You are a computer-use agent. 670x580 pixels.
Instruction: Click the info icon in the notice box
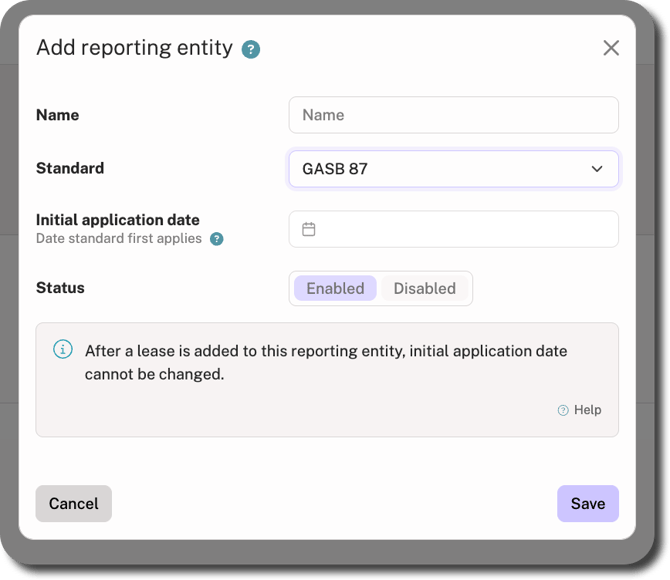63,349
